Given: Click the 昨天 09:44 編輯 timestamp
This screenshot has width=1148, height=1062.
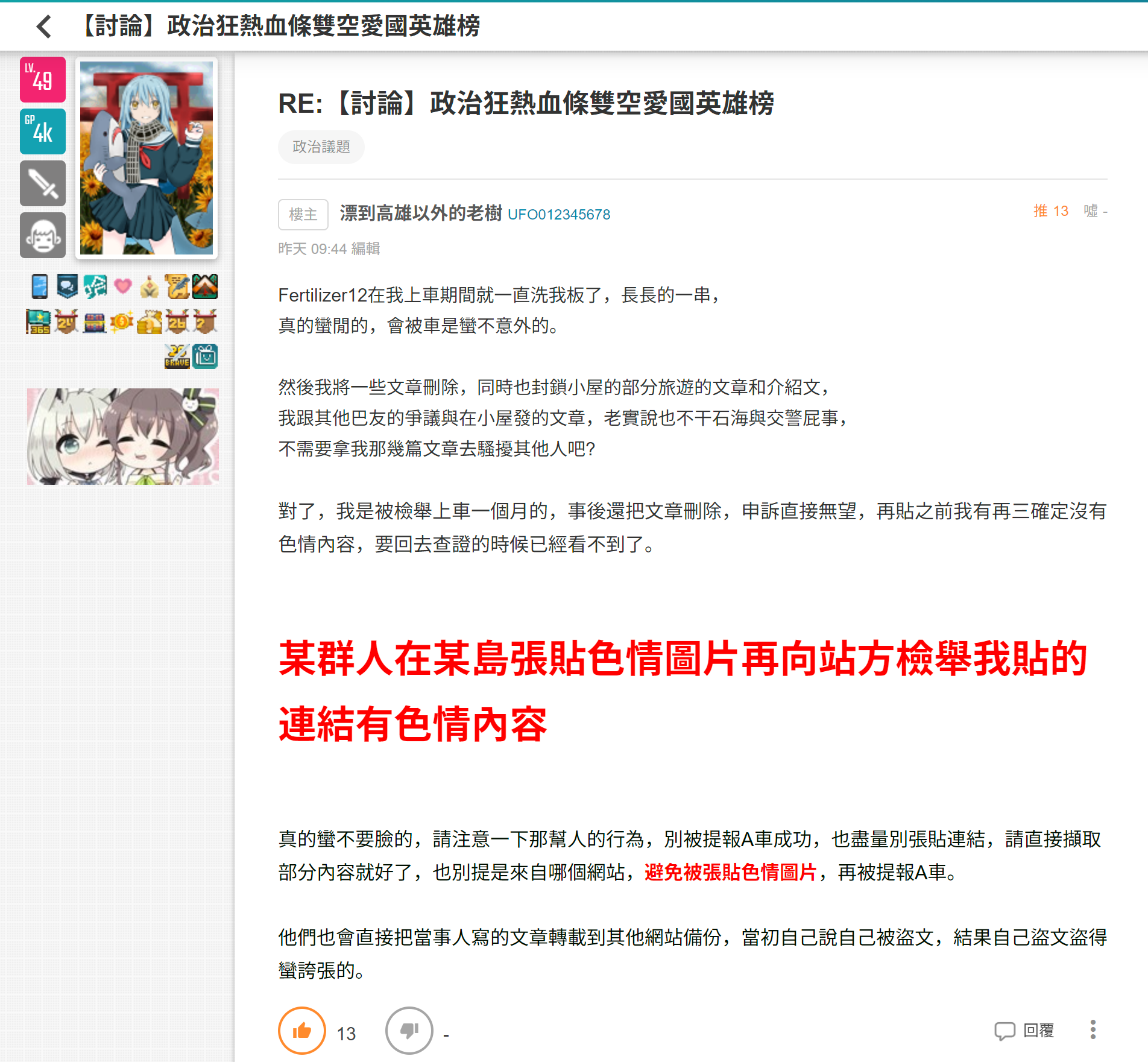Looking at the screenshot, I should click(x=329, y=248).
